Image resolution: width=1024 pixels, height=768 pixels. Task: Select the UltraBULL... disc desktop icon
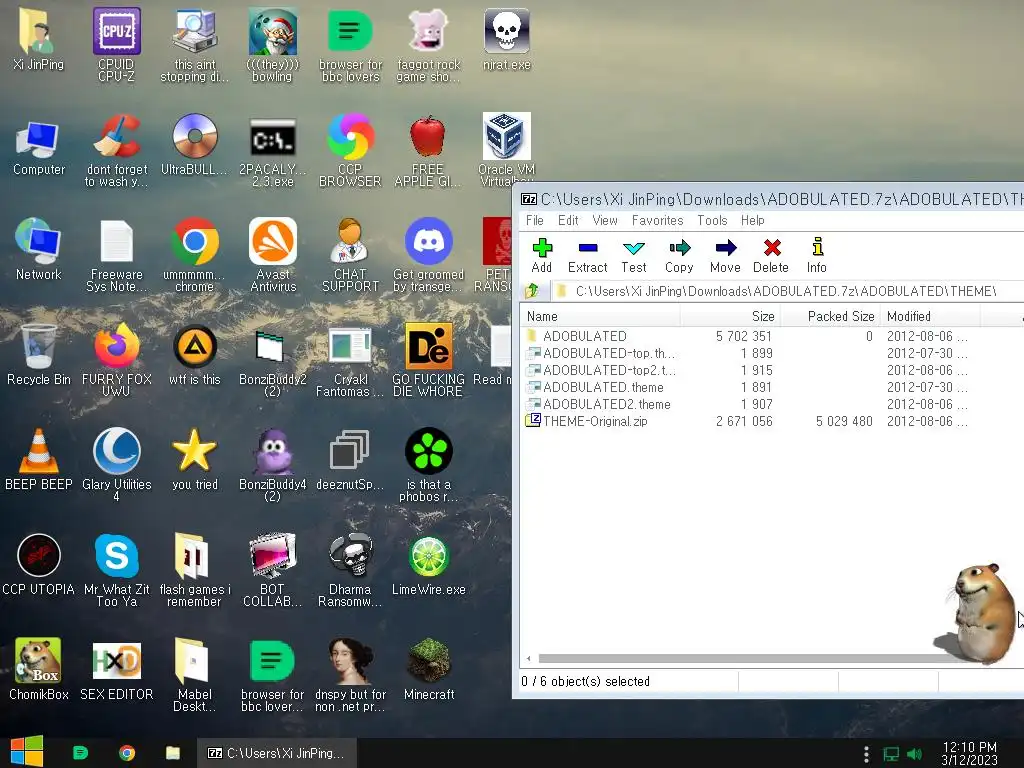(195, 144)
